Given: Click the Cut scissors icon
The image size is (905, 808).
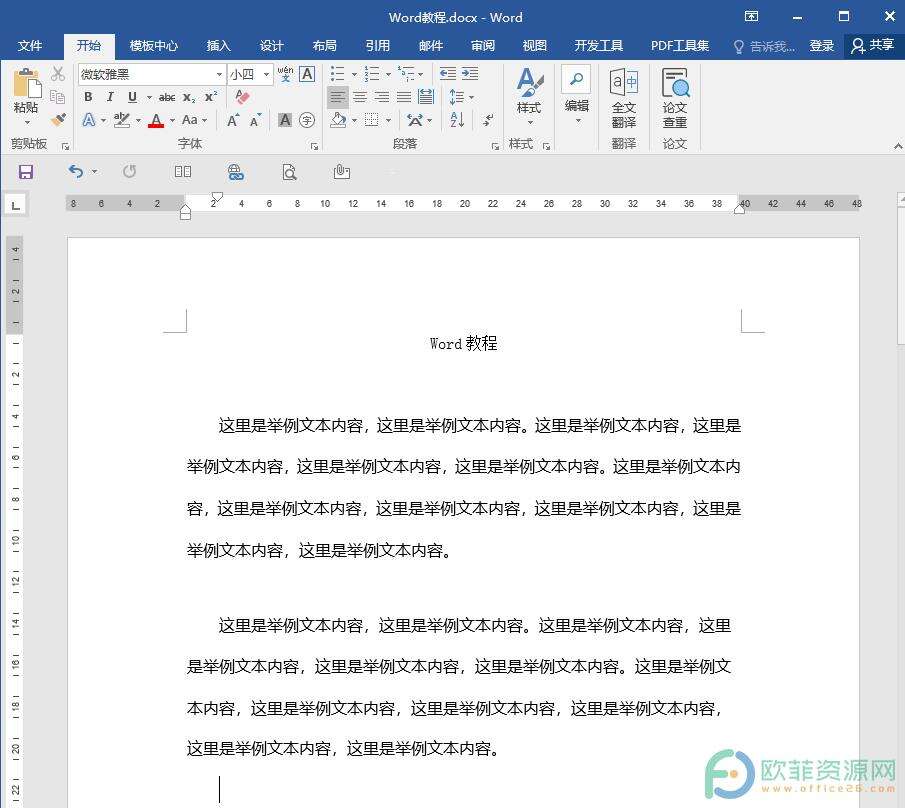Looking at the screenshot, I should [58, 74].
